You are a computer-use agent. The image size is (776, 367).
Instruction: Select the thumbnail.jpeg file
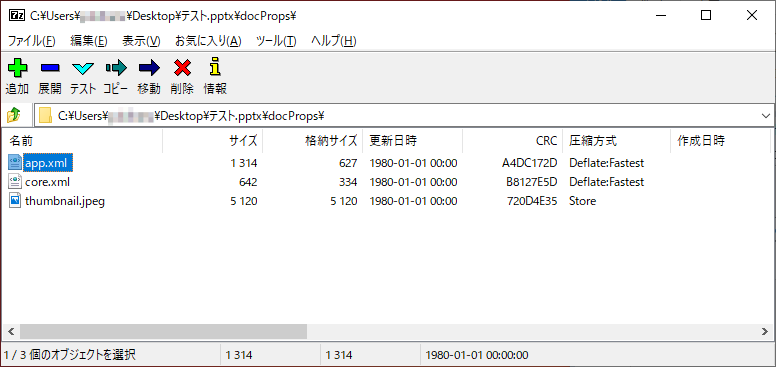pyautogui.click(x=65, y=201)
